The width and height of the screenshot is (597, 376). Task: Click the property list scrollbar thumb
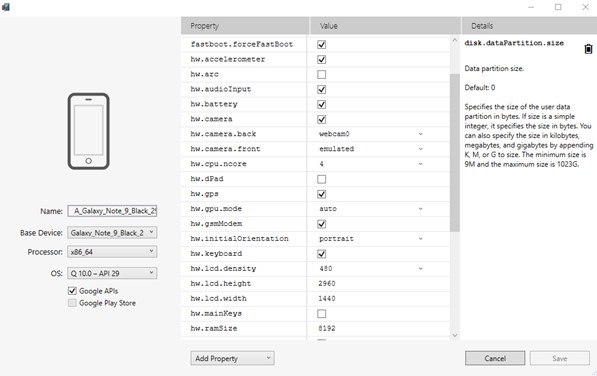click(x=455, y=153)
